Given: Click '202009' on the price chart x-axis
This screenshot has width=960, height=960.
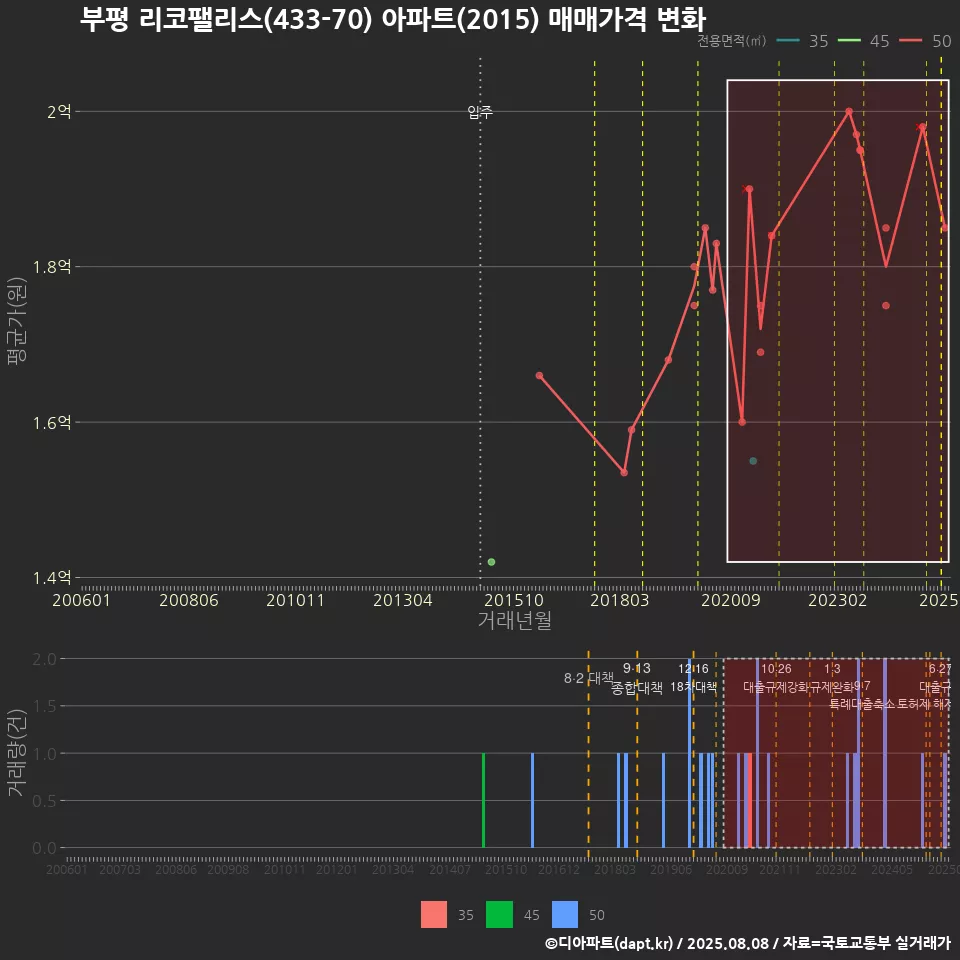Looking at the screenshot, I should point(730,600).
